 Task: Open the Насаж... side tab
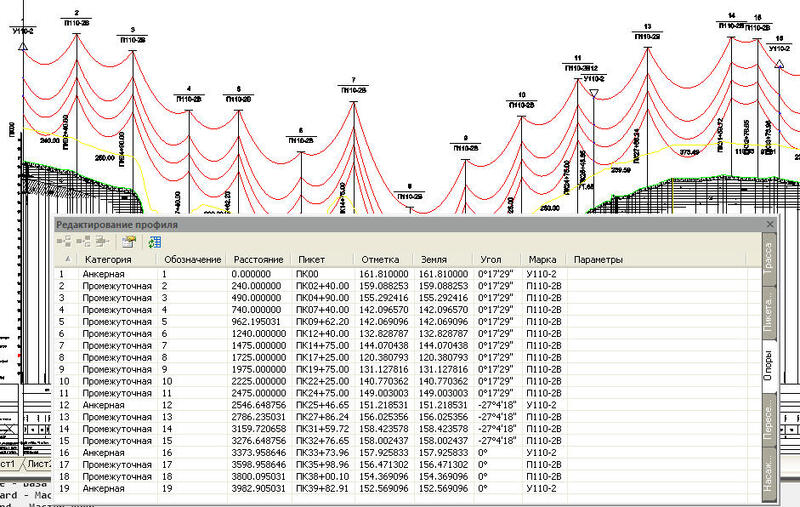(768, 474)
